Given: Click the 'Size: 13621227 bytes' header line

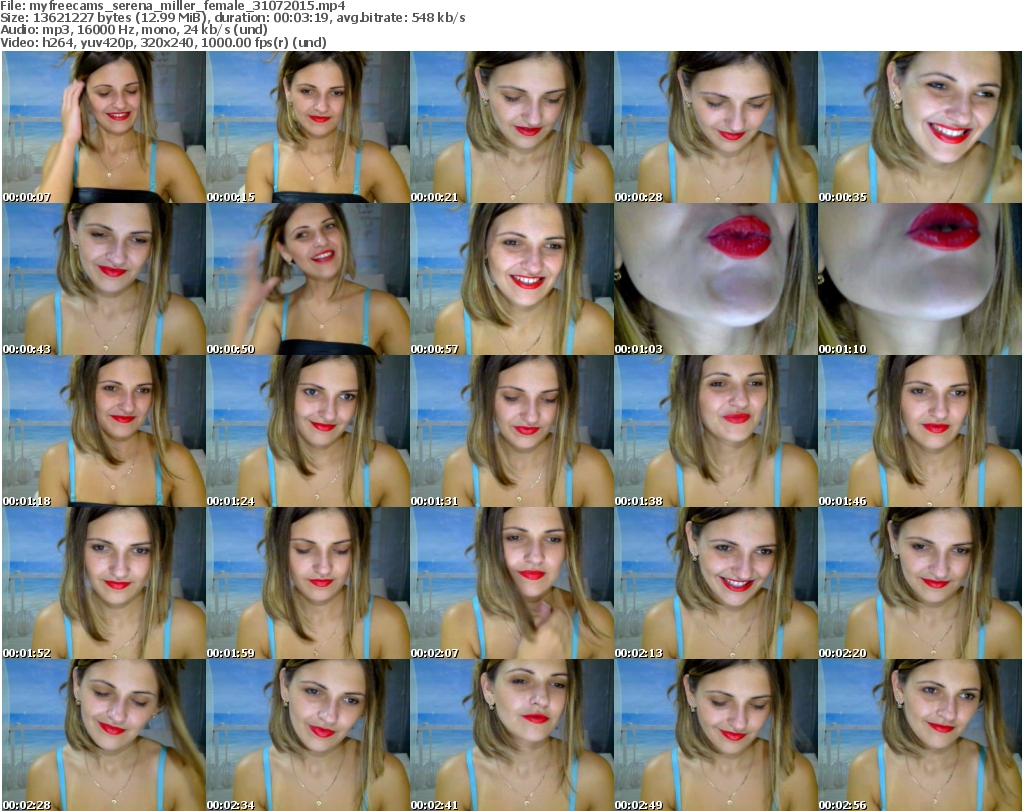Looking at the screenshot, I should pyautogui.click(x=233, y=18).
